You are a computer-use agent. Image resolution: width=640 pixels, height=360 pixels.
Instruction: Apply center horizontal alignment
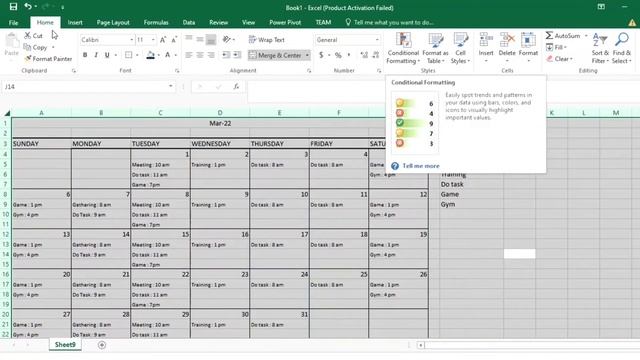coord(200,55)
